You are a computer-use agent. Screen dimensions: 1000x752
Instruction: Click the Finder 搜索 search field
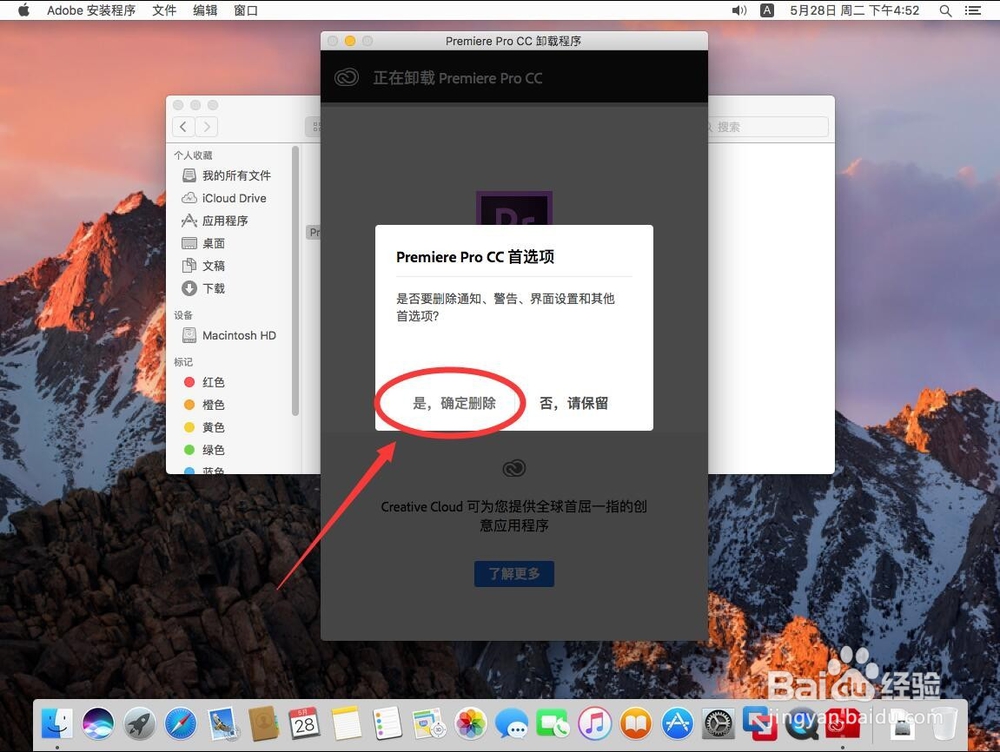click(768, 126)
